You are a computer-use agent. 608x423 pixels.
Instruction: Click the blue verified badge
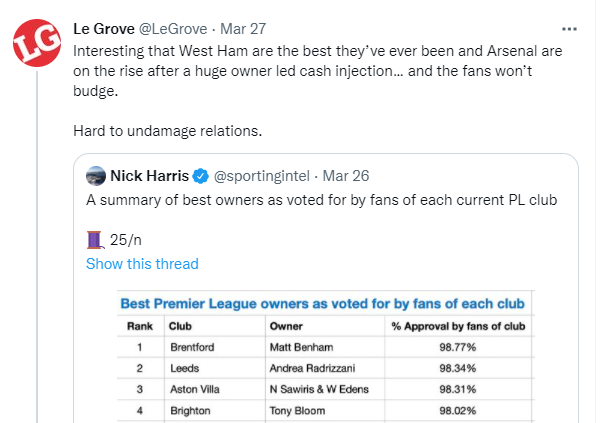(x=200, y=177)
